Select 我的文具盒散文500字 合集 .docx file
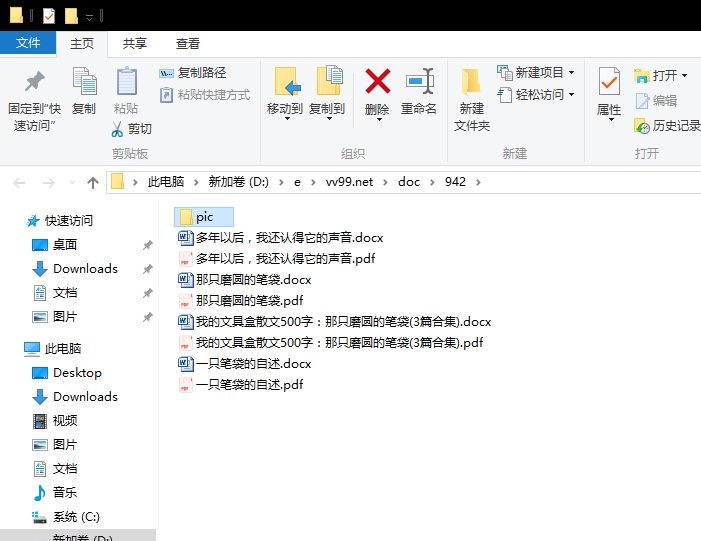This screenshot has width=701, height=541. point(335,321)
